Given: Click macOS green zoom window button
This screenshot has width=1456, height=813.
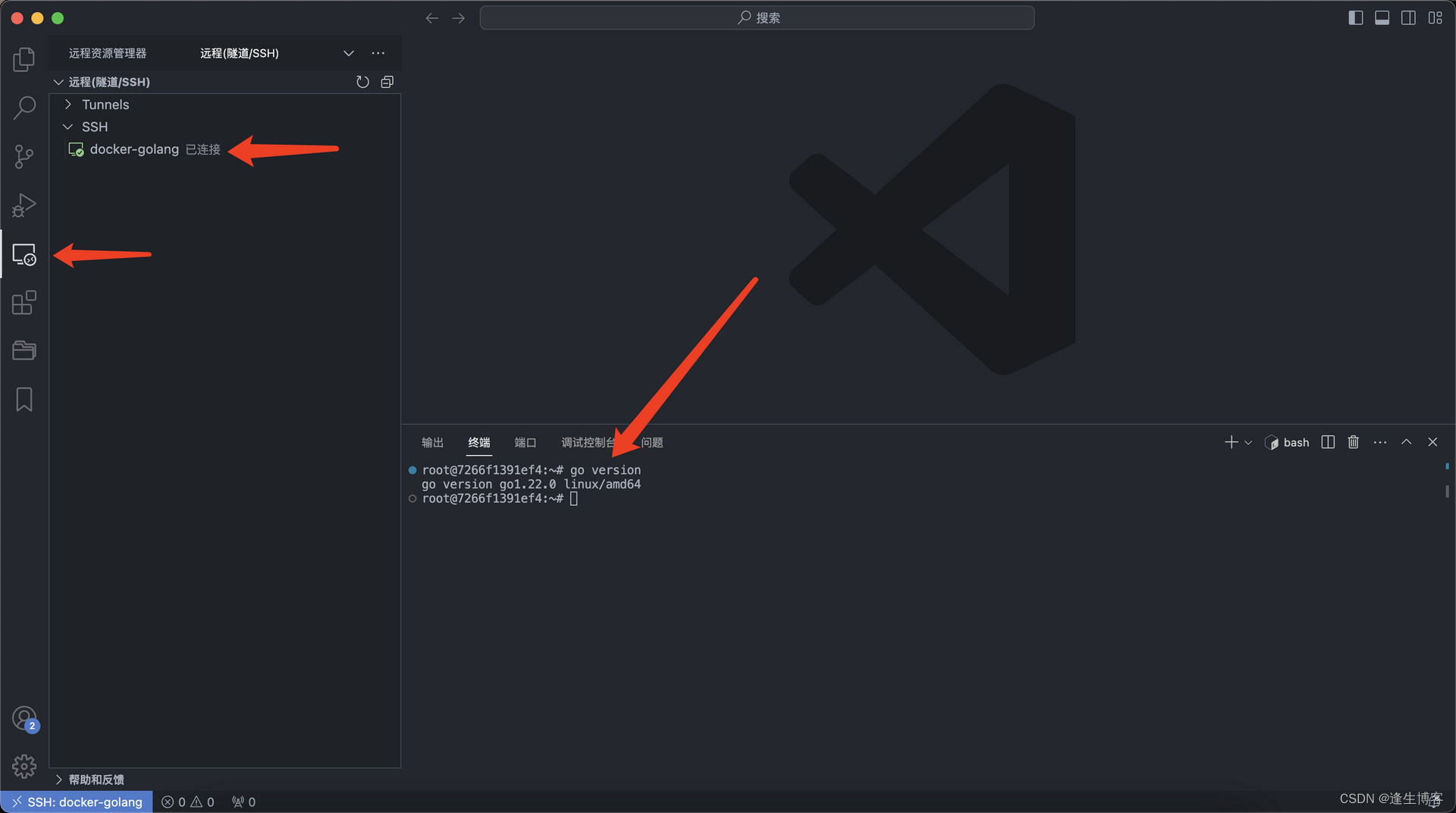Looking at the screenshot, I should coord(58,17).
